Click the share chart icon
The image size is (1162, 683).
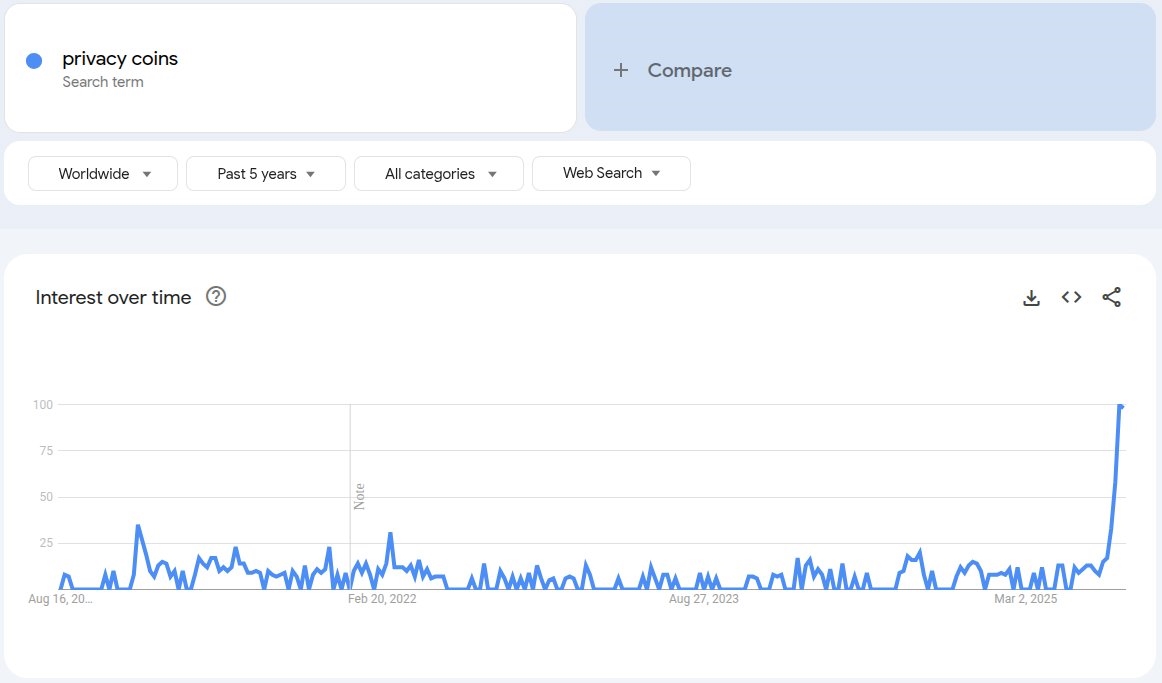point(1111,297)
